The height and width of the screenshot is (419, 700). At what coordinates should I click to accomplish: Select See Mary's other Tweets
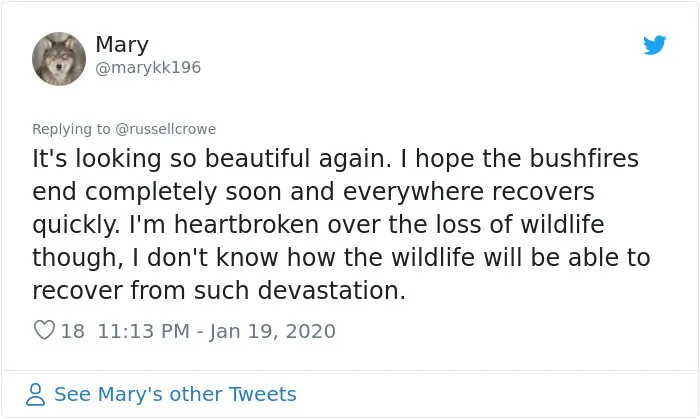(175, 394)
